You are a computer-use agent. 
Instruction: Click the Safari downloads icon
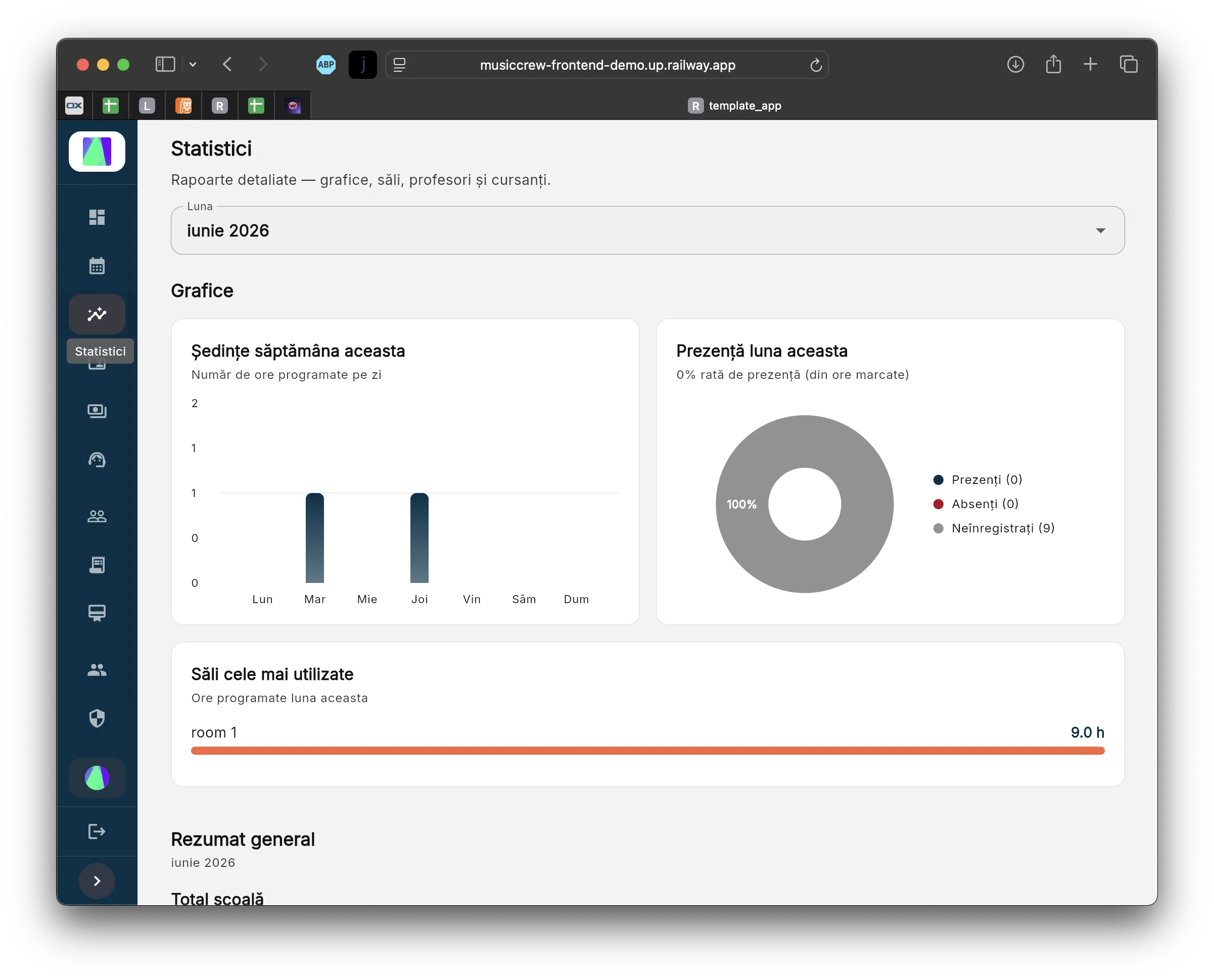[x=1016, y=64]
